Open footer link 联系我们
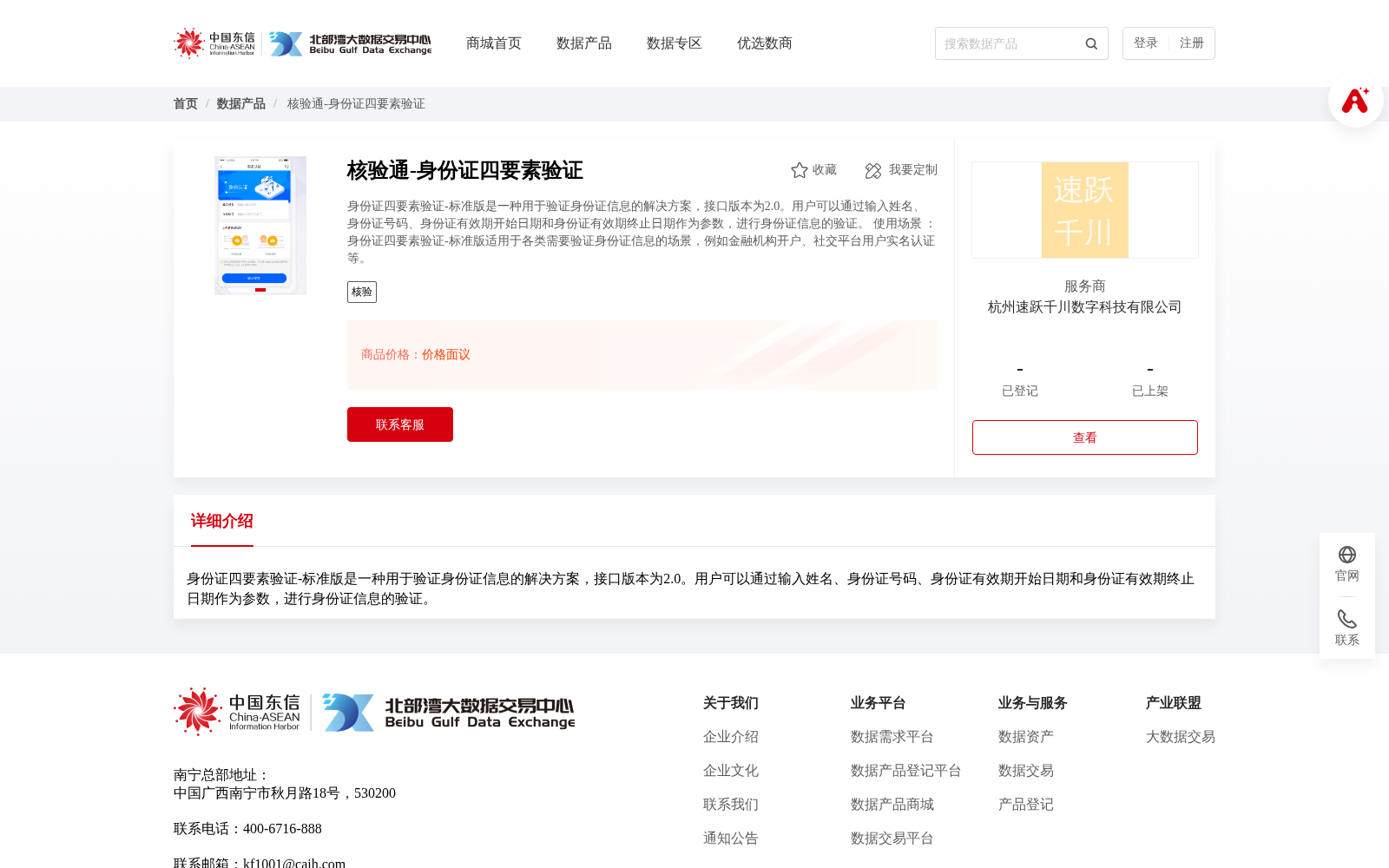 pos(731,805)
